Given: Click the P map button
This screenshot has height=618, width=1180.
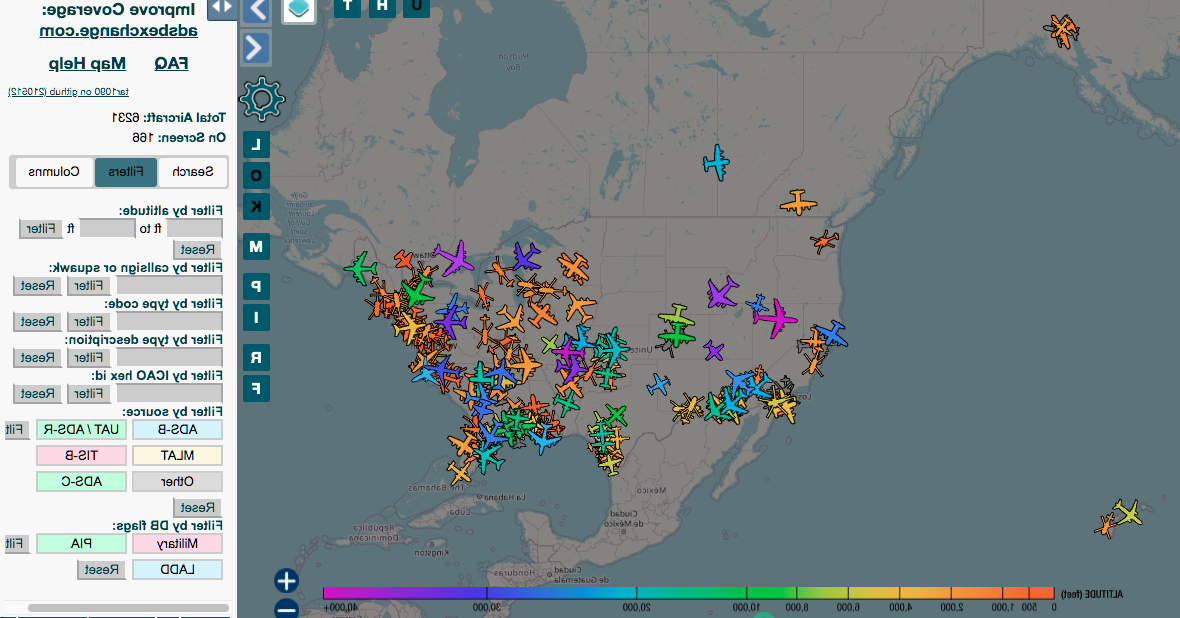Looking at the screenshot, I should (x=256, y=286).
